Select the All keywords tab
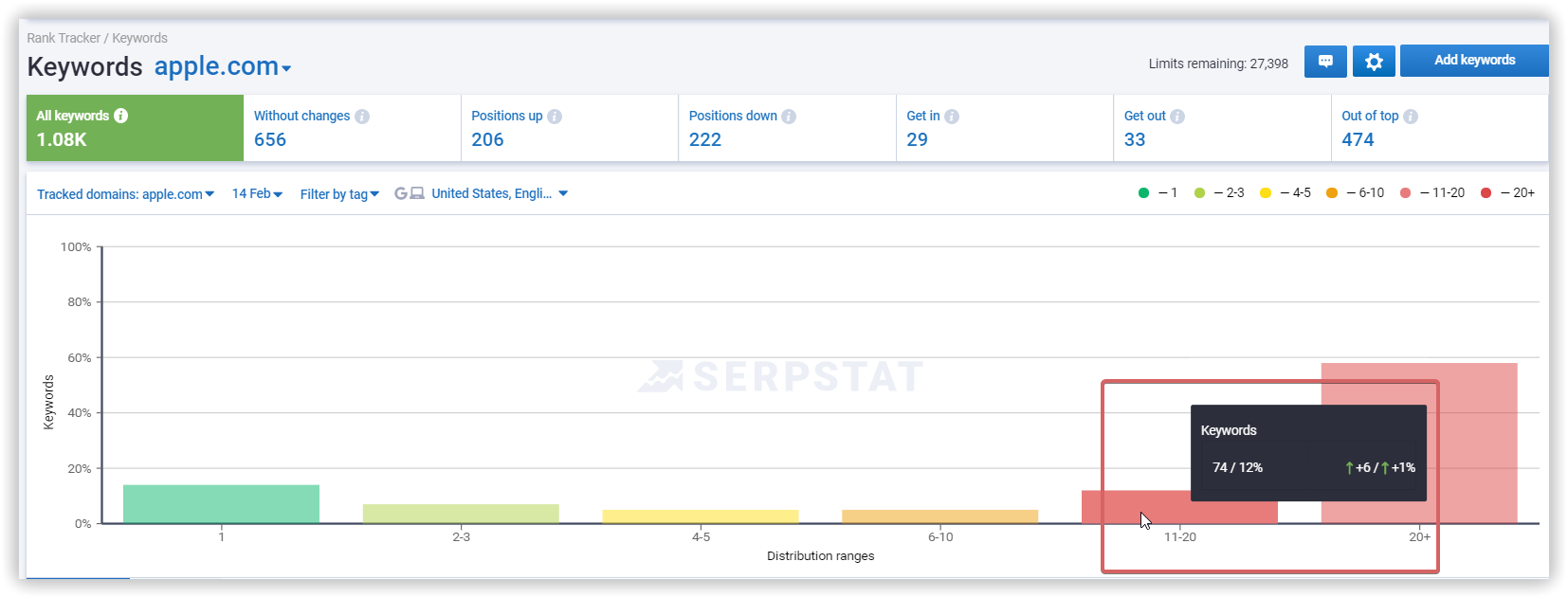The image size is (1568, 598). 135,128
